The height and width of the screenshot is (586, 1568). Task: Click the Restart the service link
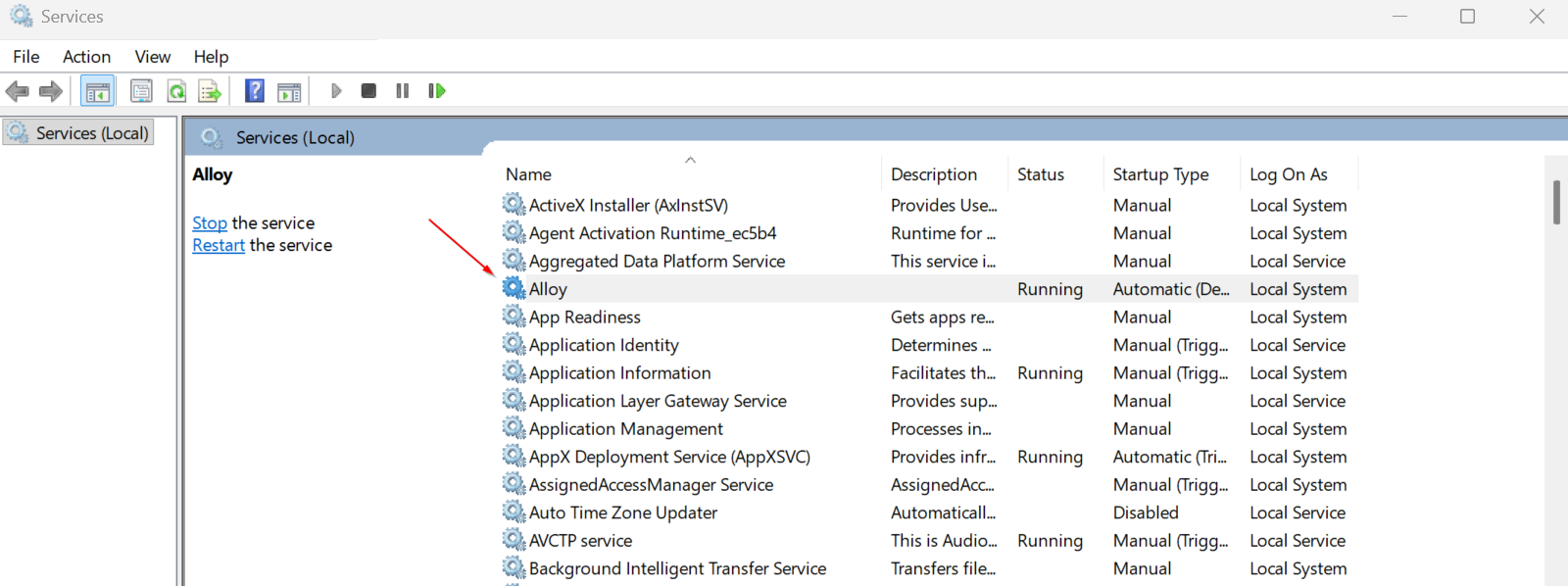(219, 246)
